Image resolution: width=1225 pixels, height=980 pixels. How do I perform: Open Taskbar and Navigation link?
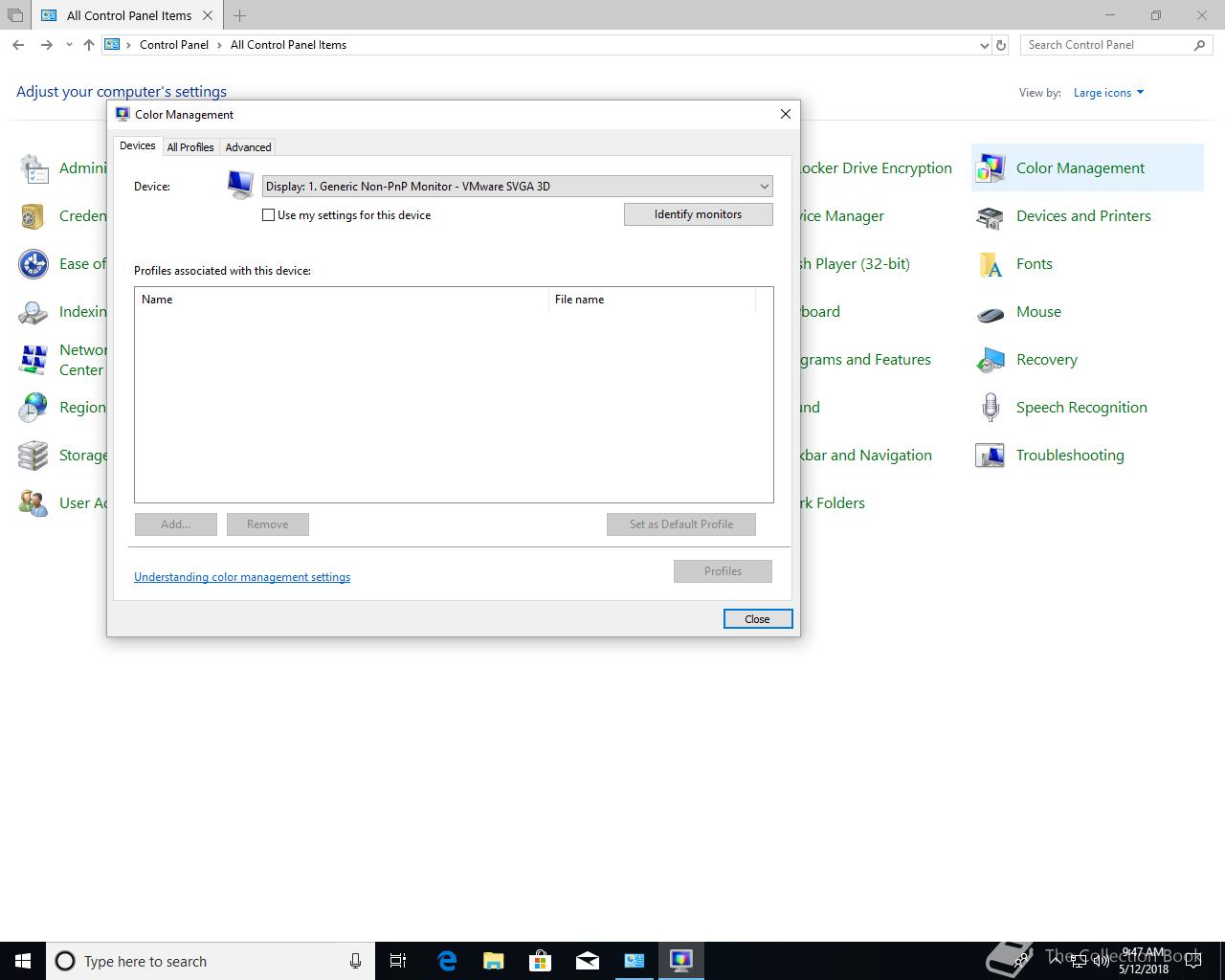[x=866, y=456]
